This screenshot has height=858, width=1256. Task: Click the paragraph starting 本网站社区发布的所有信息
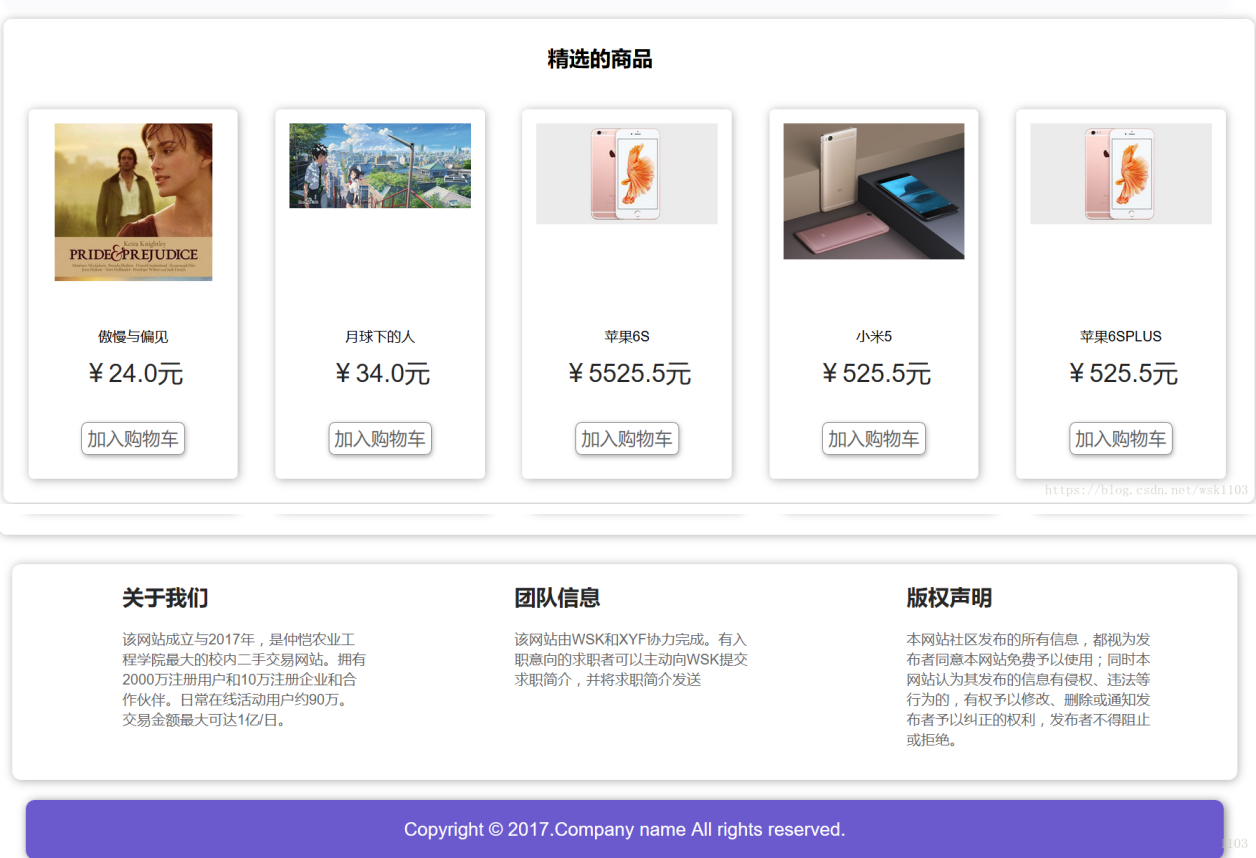point(1029,689)
